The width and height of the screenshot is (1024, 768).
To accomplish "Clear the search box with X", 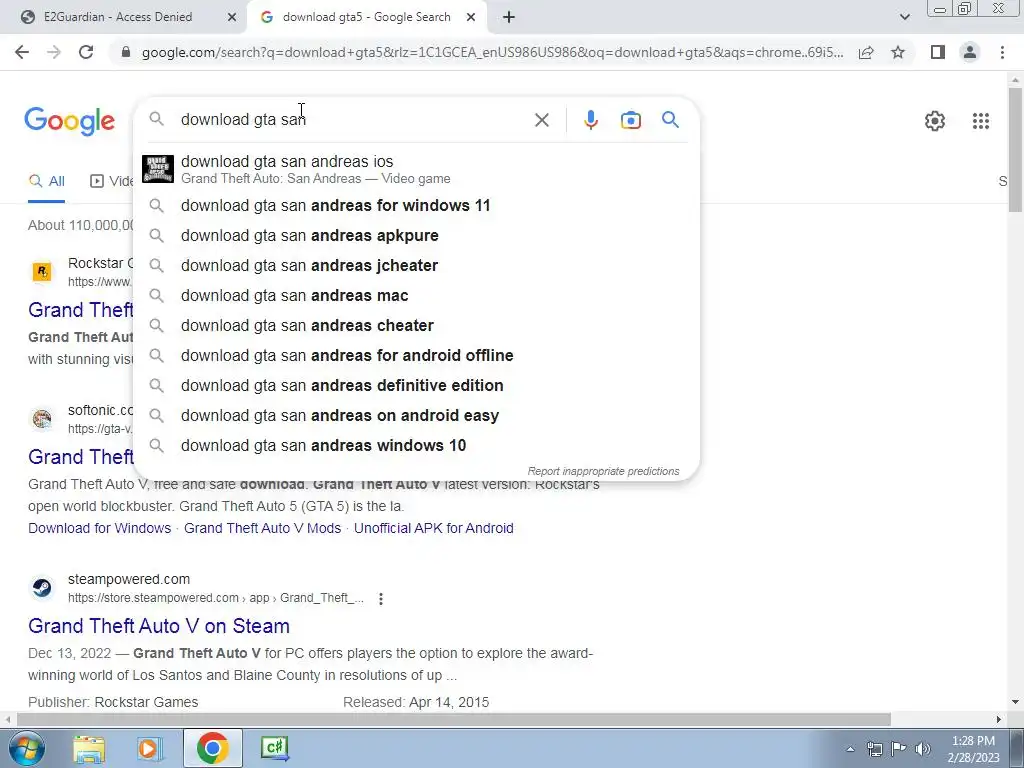I will pyautogui.click(x=541, y=120).
